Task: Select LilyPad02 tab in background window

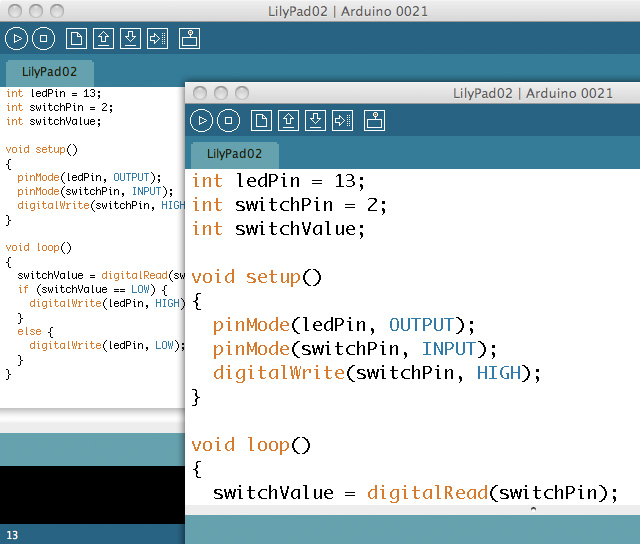Action: click(x=49, y=72)
